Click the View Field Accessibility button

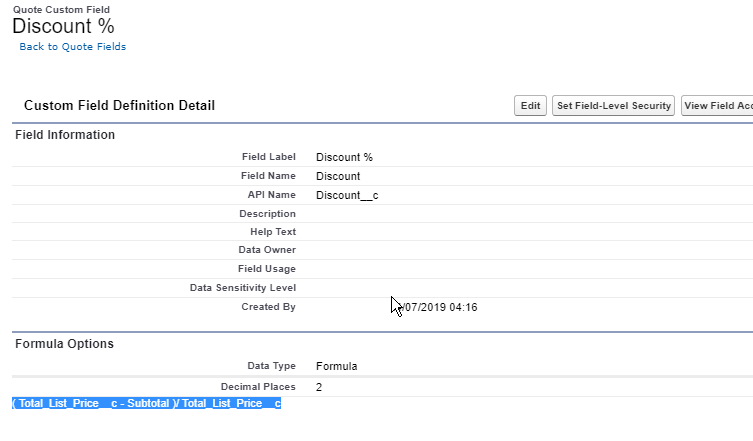[717, 106]
